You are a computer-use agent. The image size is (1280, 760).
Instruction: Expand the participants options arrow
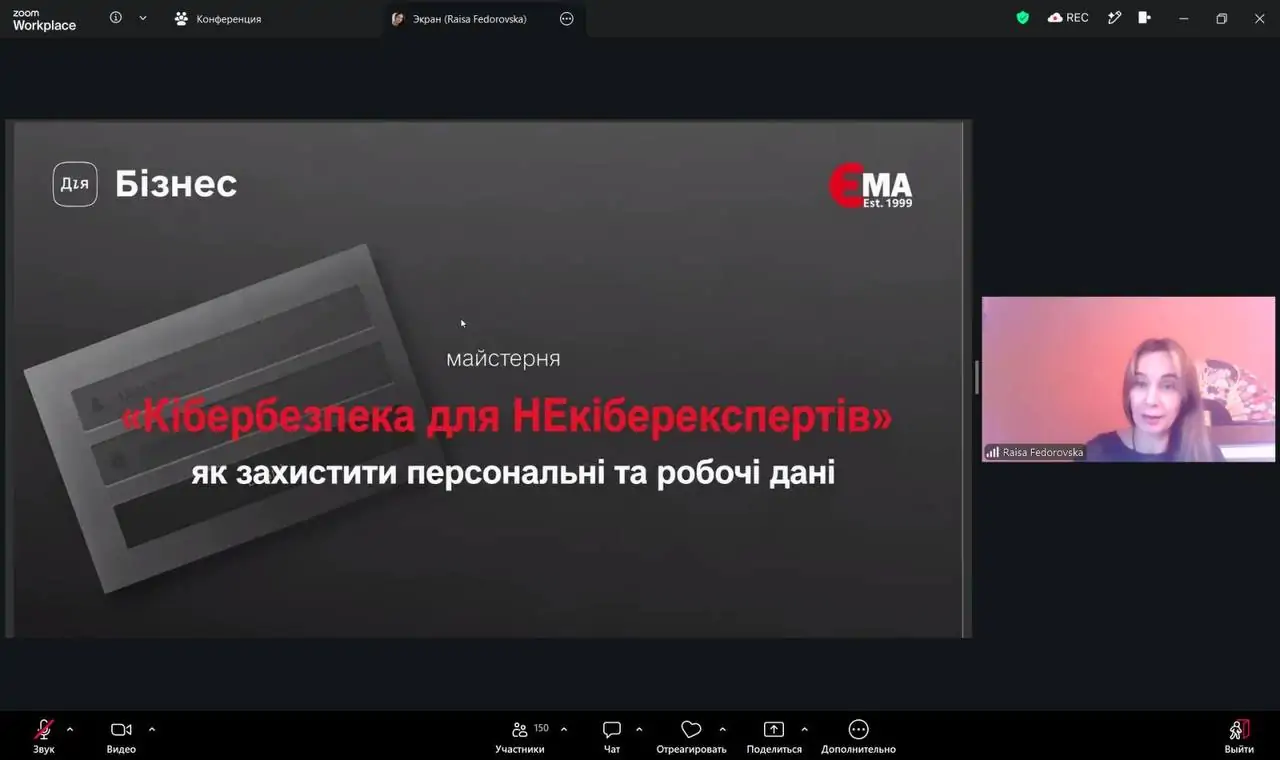coord(564,729)
